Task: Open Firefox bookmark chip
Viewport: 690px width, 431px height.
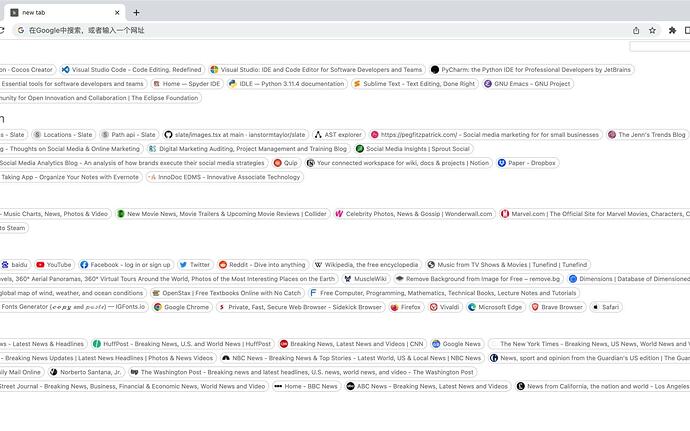Action: pos(406,307)
